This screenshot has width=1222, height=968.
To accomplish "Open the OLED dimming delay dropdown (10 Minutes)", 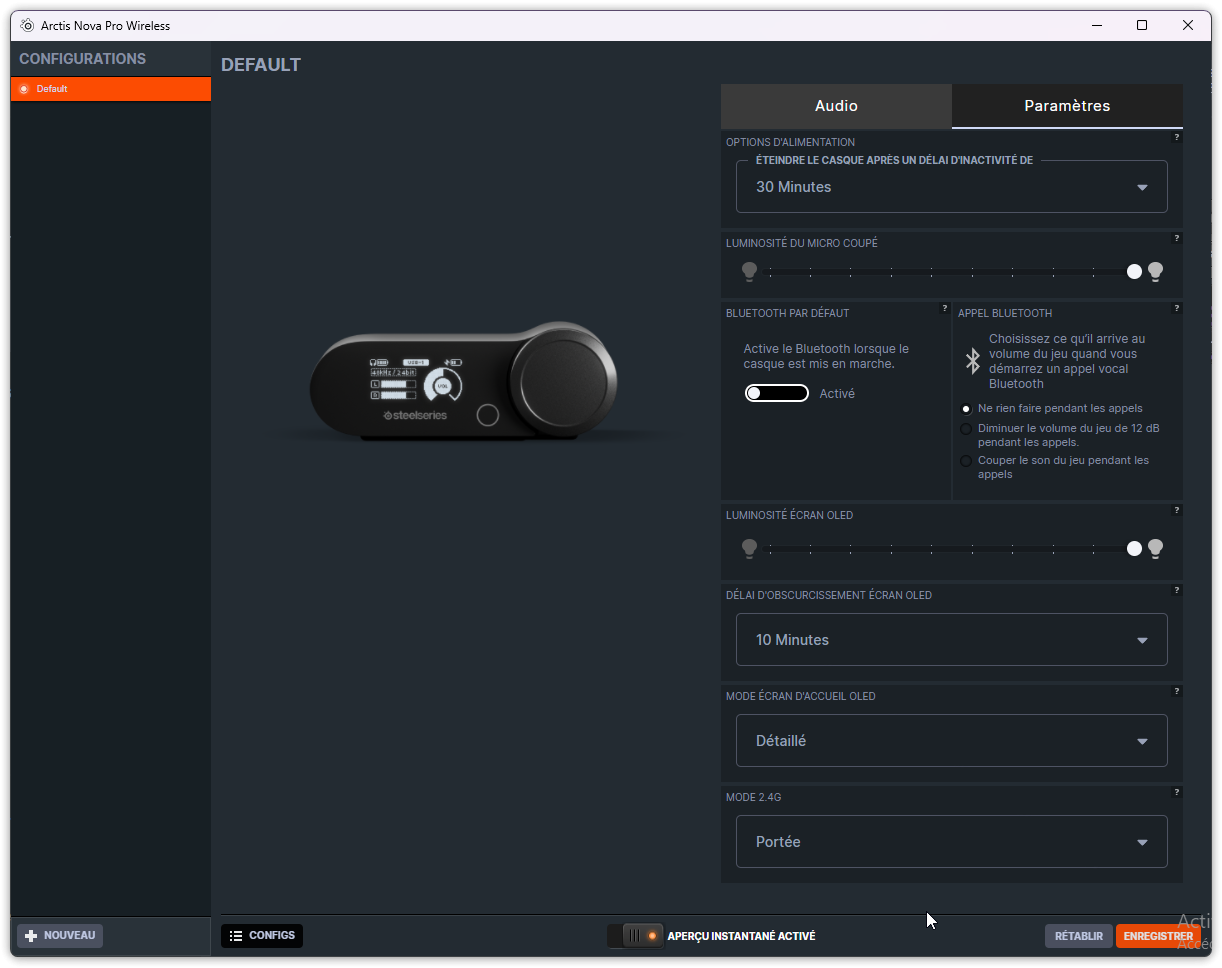I will pos(951,640).
